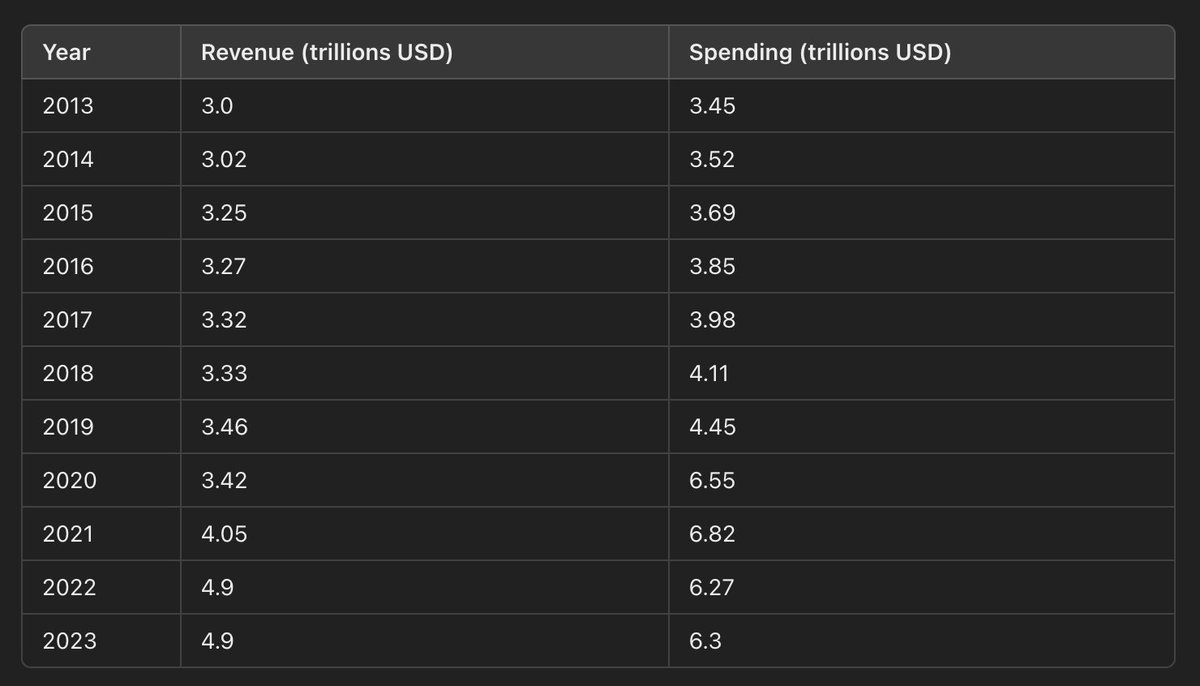Select the 2022 revenue value 4.9
1200x686 pixels.
tap(217, 587)
